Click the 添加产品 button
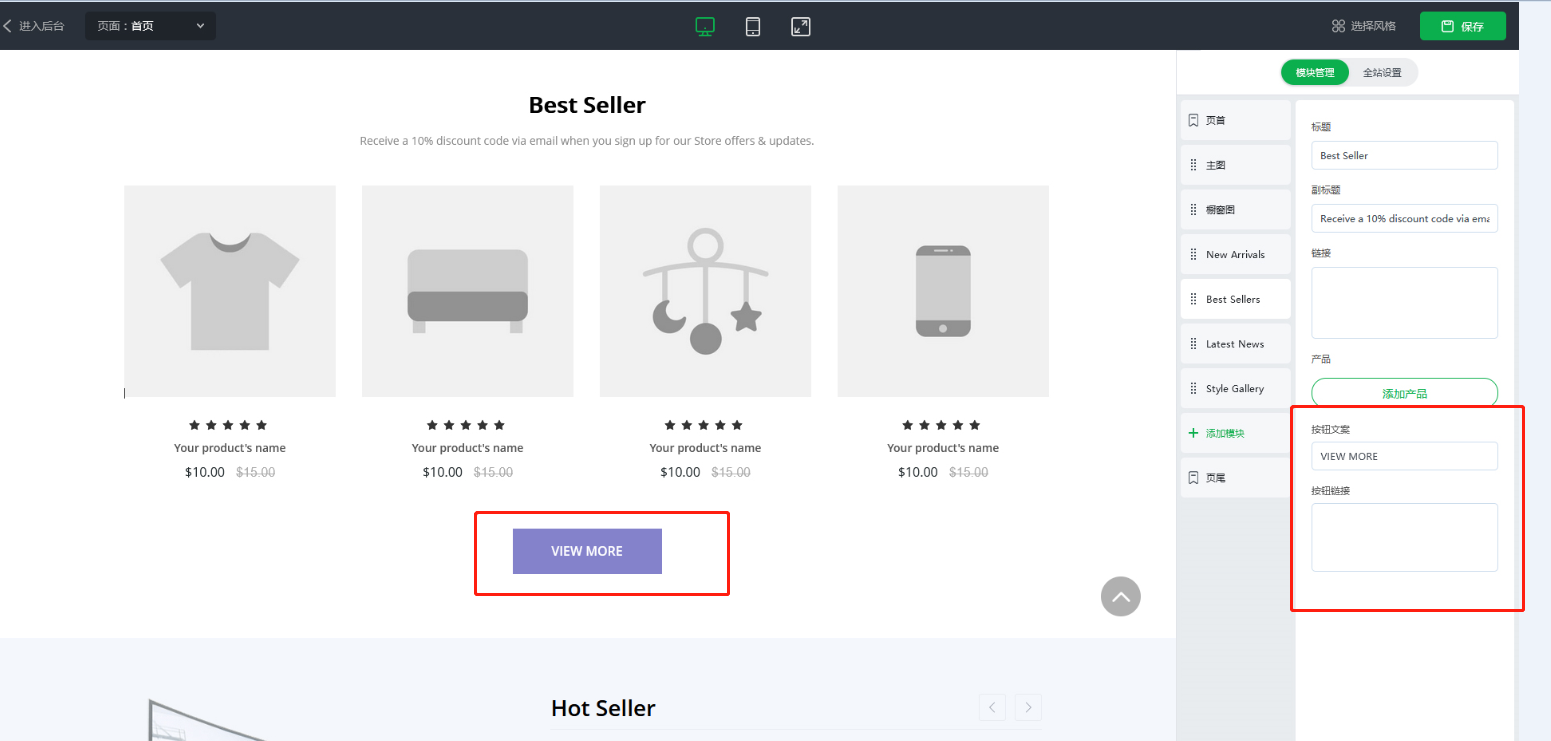 tap(1404, 393)
